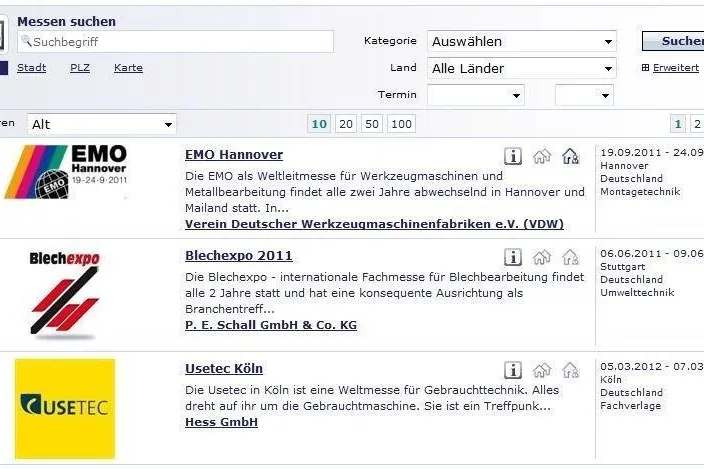704x469 pixels.
Task: Show 20 results per page
Action: 346,124
